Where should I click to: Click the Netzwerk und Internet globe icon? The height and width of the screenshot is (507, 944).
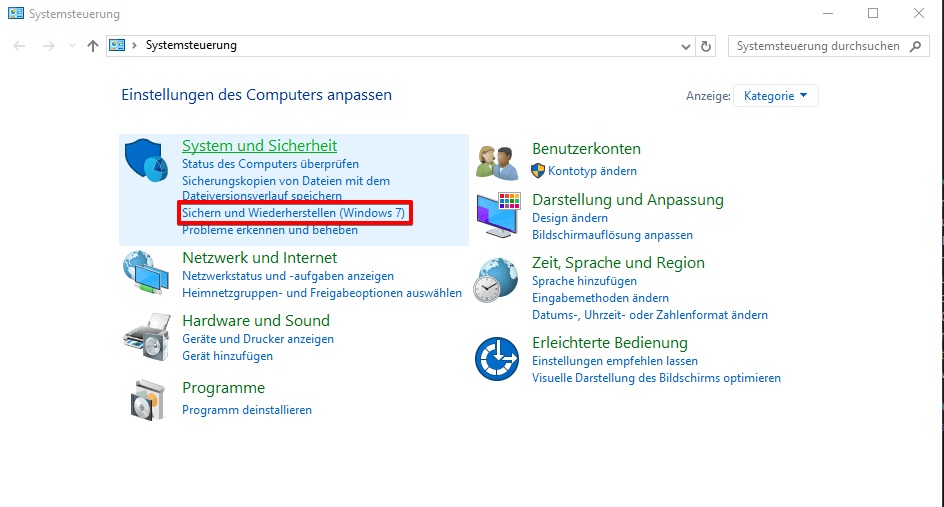(148, 273)
